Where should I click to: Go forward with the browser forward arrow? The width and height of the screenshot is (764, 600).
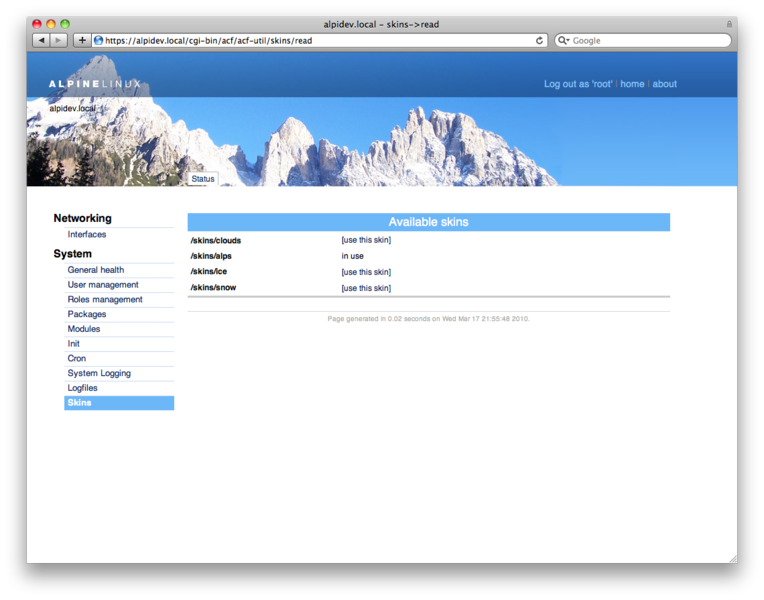[x=58, y=40]
